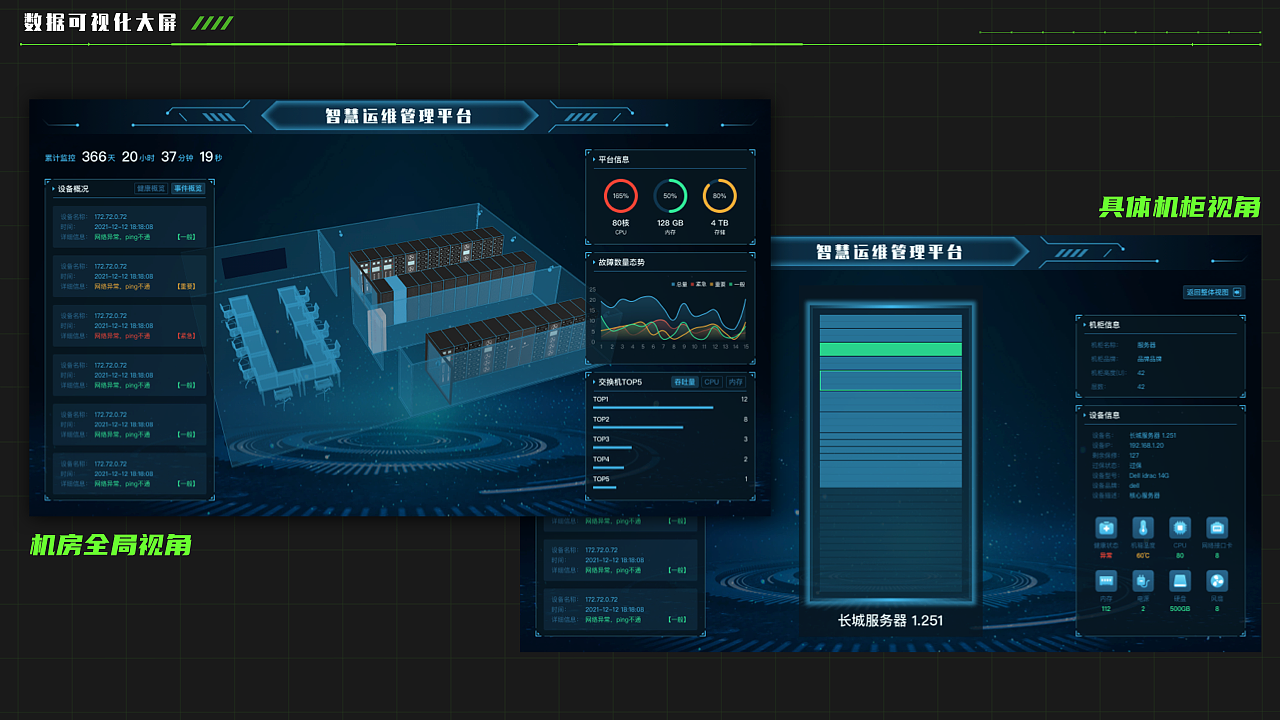Viewport: 1280px width, 720px height.
Task: Select the green-outlined server slot in cabinet
Action: pyautogui.click(x=891, y=380)
